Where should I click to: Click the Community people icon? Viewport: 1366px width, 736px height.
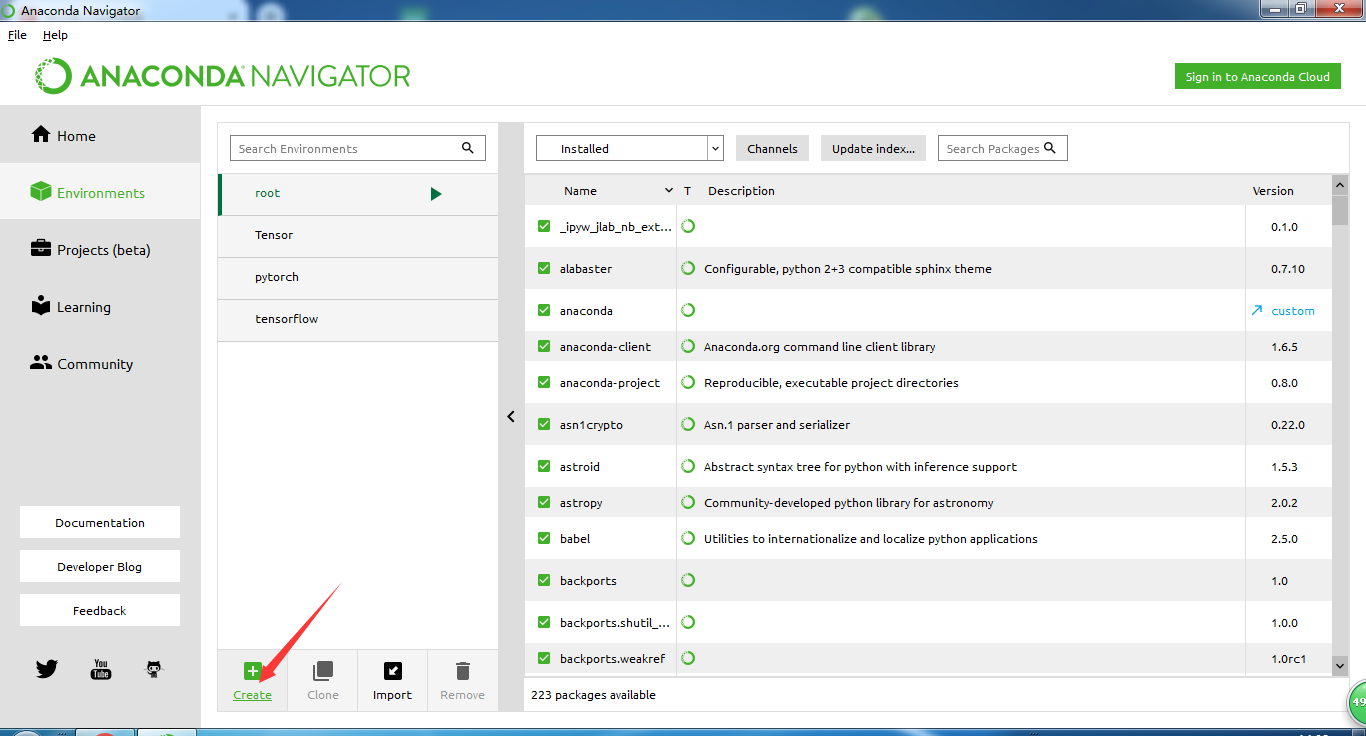click(41, 362)
